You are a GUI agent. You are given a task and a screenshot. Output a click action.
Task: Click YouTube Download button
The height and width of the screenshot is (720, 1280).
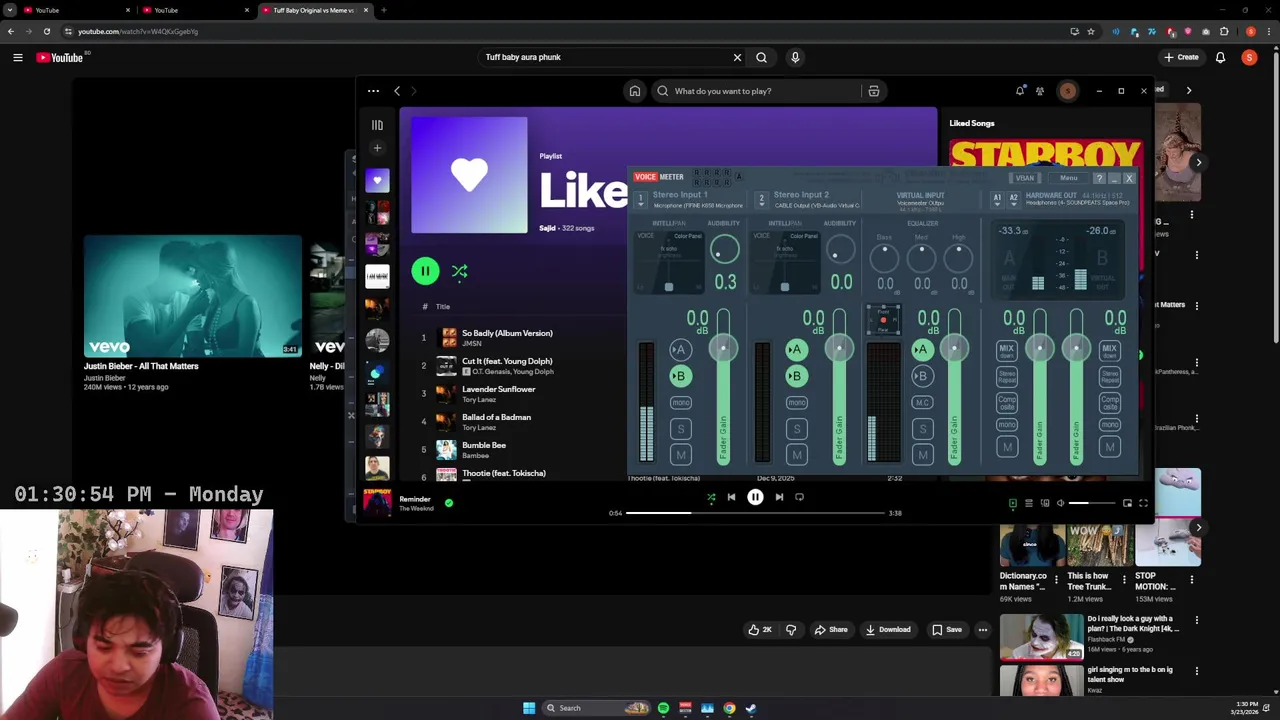tap(888, 630)
